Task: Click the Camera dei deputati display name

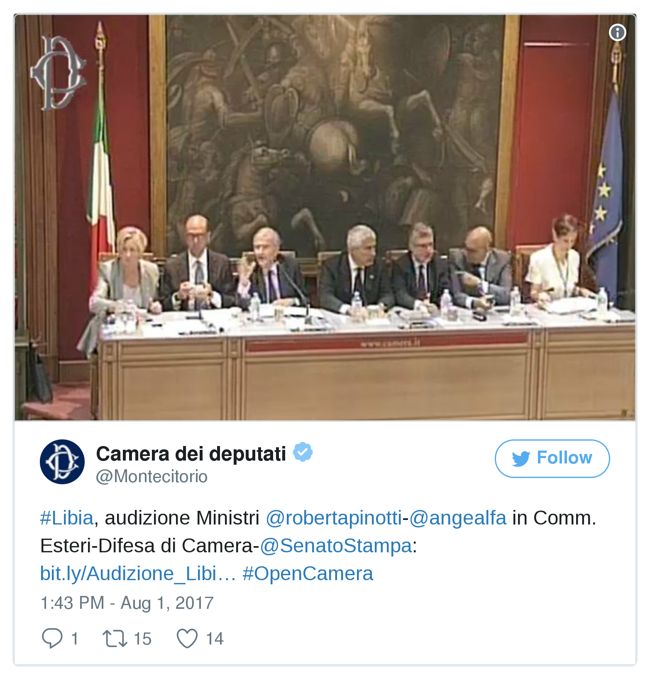Action: [191, 453]
